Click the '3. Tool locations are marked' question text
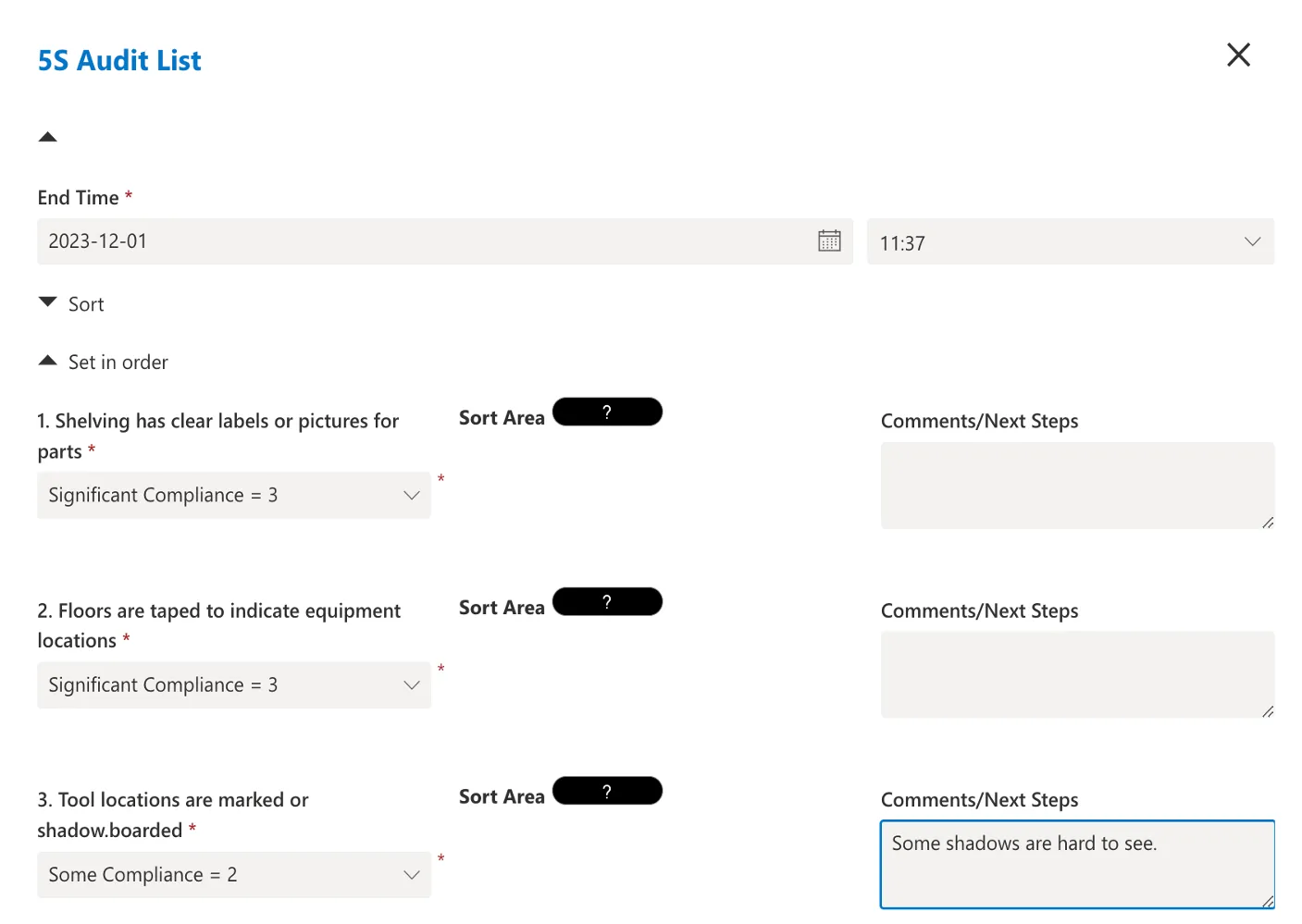Image resolution: width=1302 pixels, height=924 pixels. coord(173,815)
